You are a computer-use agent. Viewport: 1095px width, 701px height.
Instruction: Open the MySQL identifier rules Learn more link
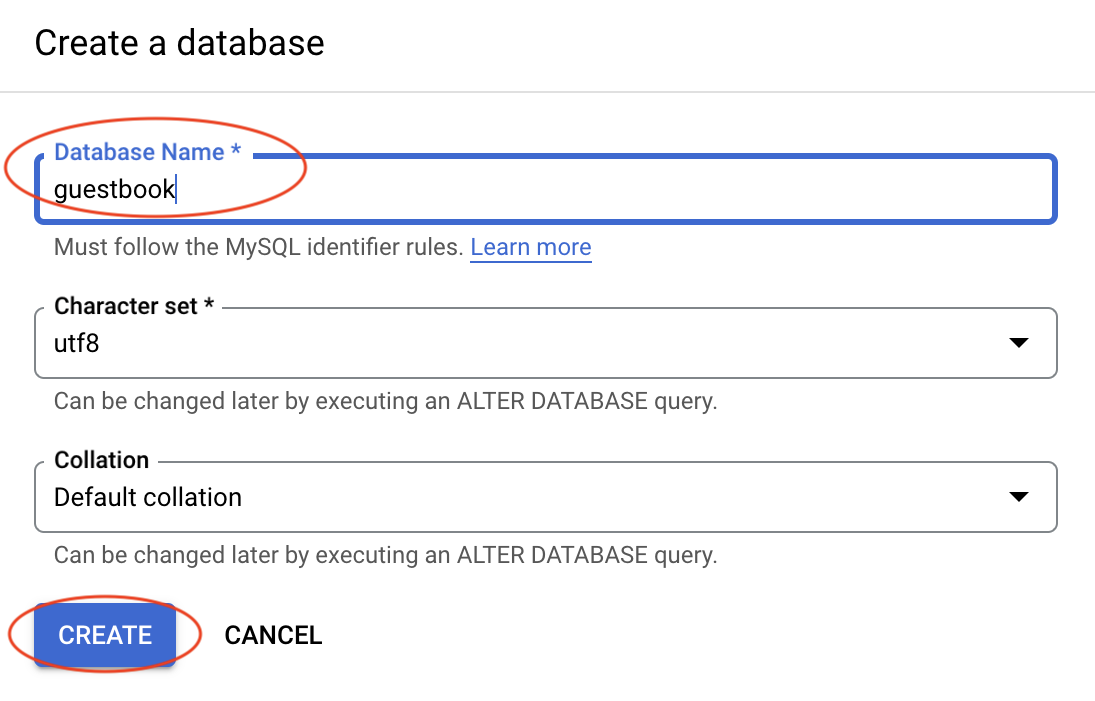point(530,247)
